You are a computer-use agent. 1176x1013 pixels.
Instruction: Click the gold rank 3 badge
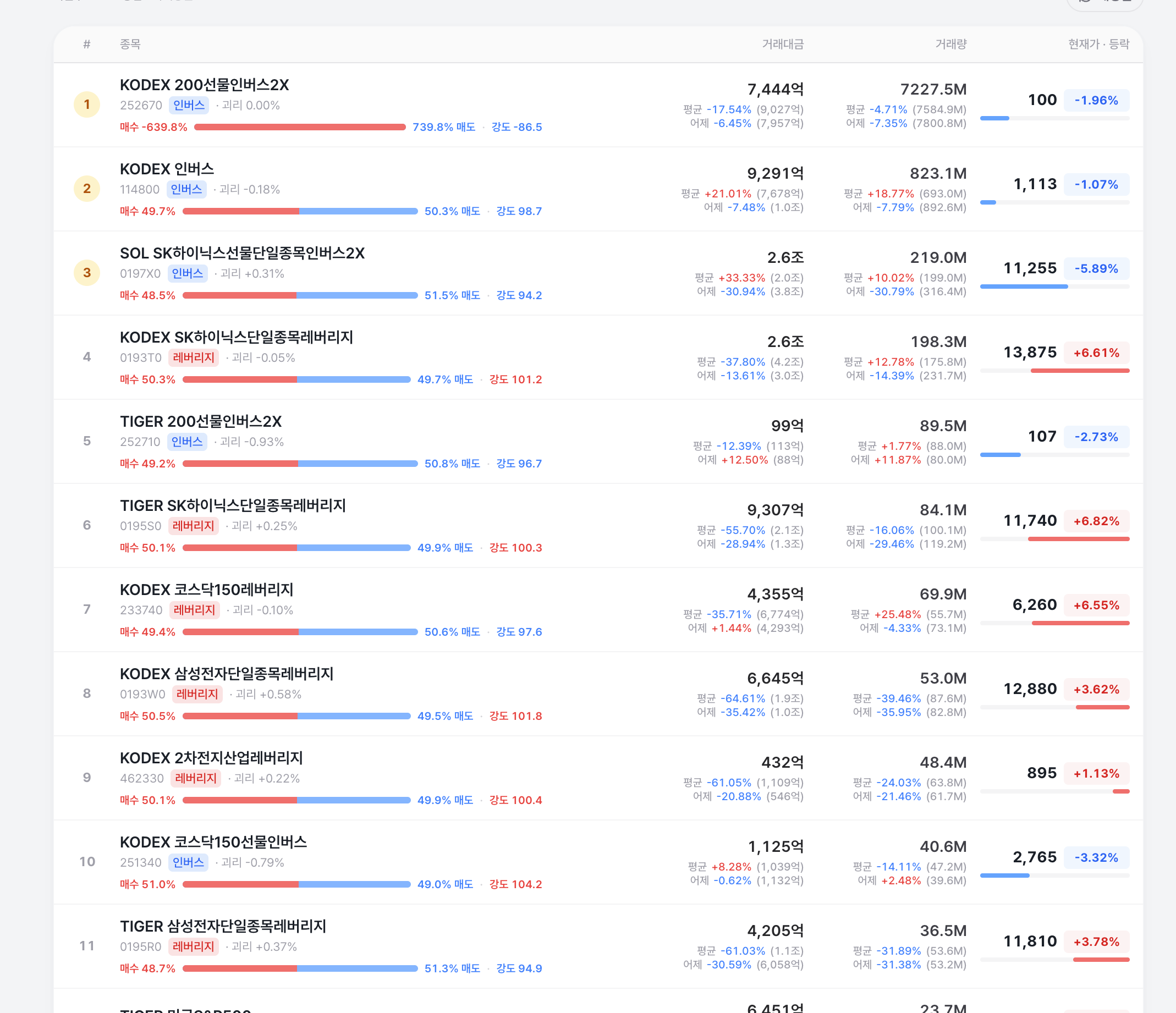point(87,272)
